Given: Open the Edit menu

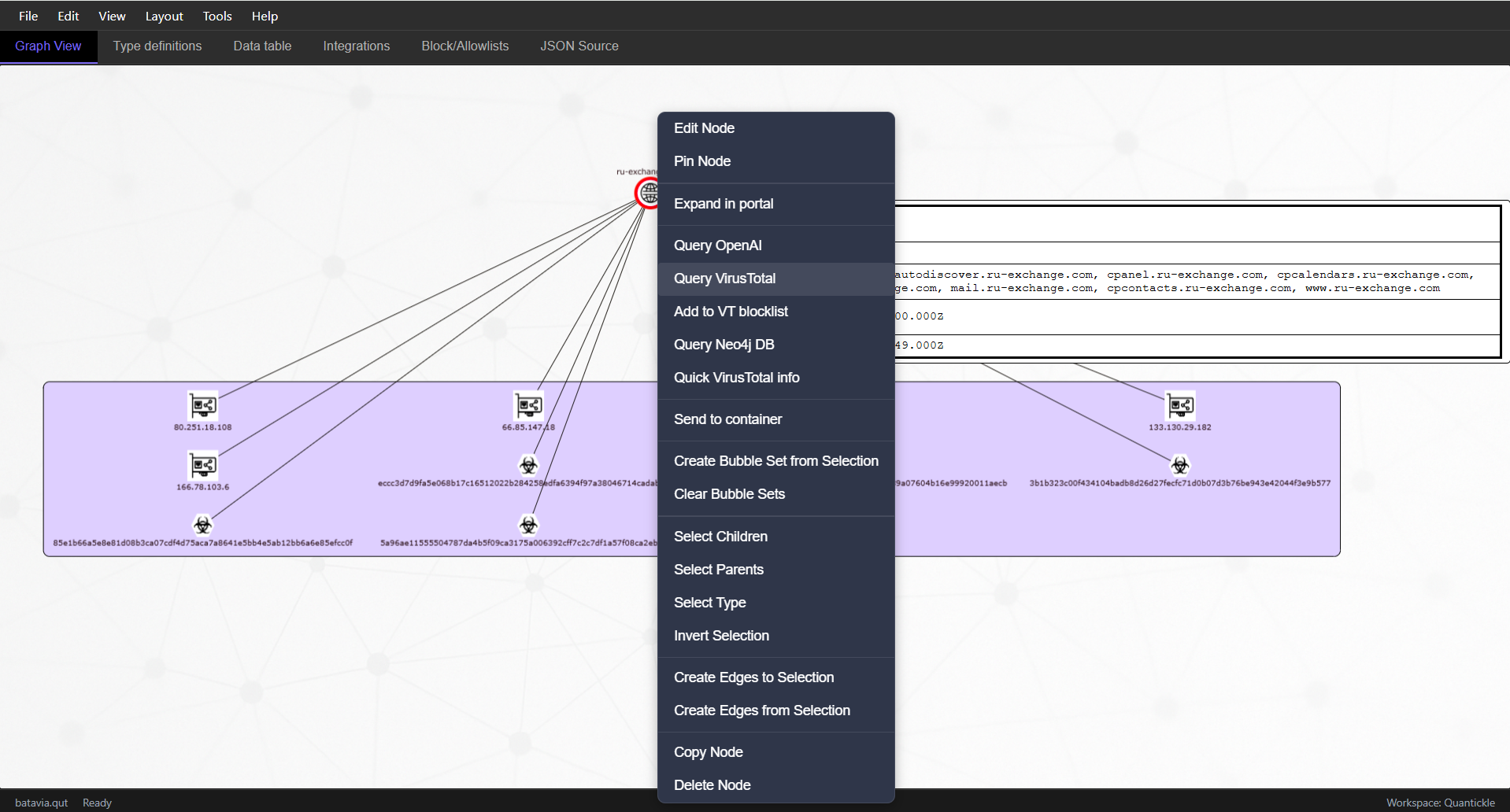Looking at the screenshot, I should click(68, 16).
